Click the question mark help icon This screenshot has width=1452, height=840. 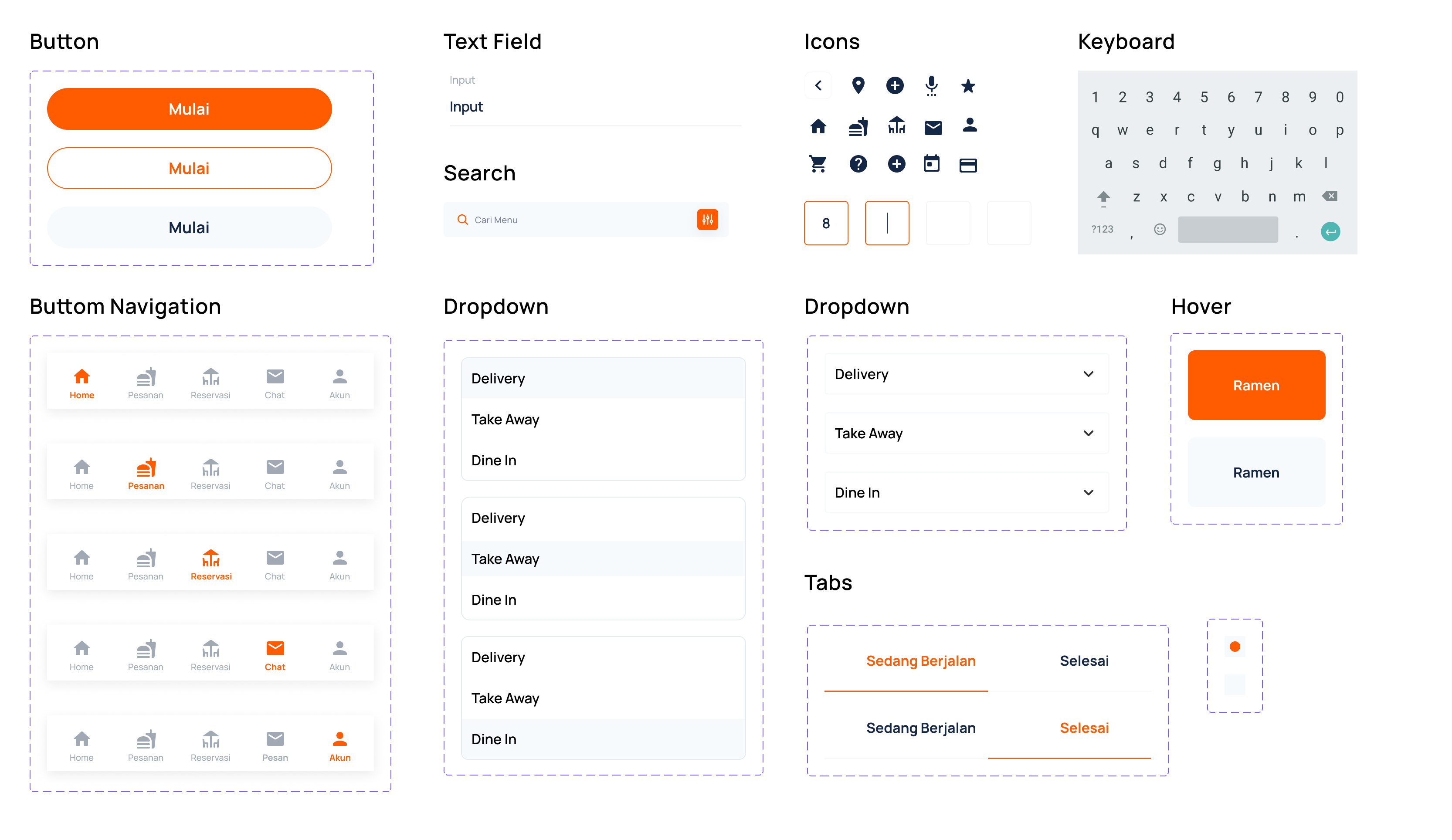pyautogui.click(x=858, y=164)
